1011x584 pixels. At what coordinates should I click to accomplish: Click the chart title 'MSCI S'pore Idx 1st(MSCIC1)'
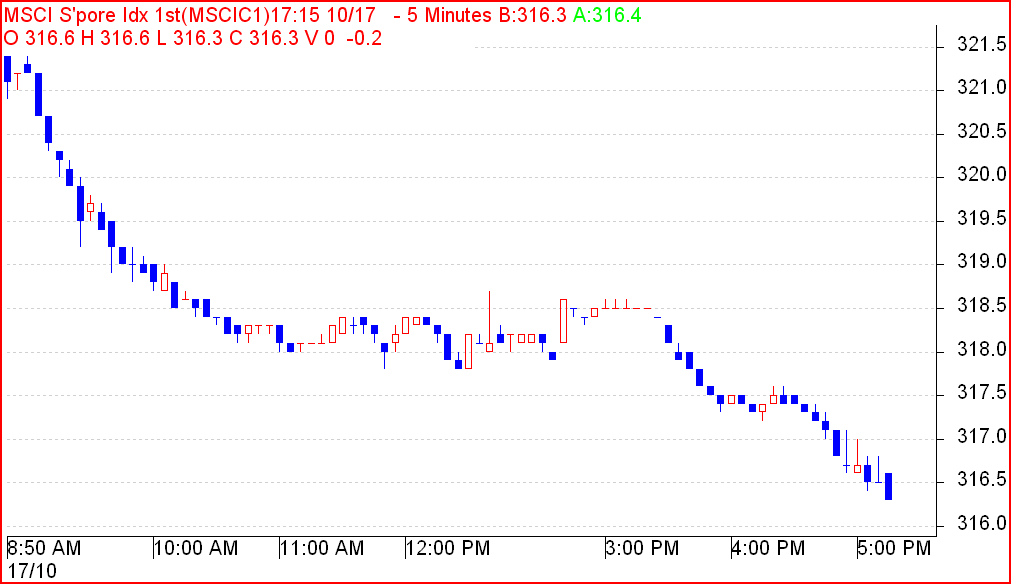[137, 15]
